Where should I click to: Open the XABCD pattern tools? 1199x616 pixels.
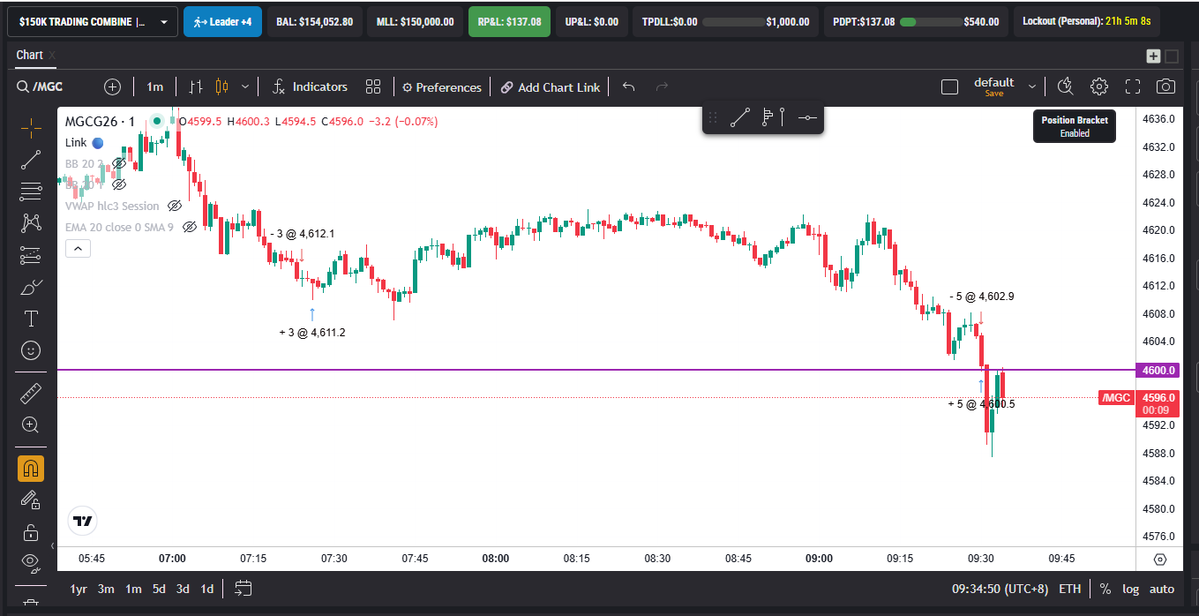pyautogui.click(x=31, y=222)
